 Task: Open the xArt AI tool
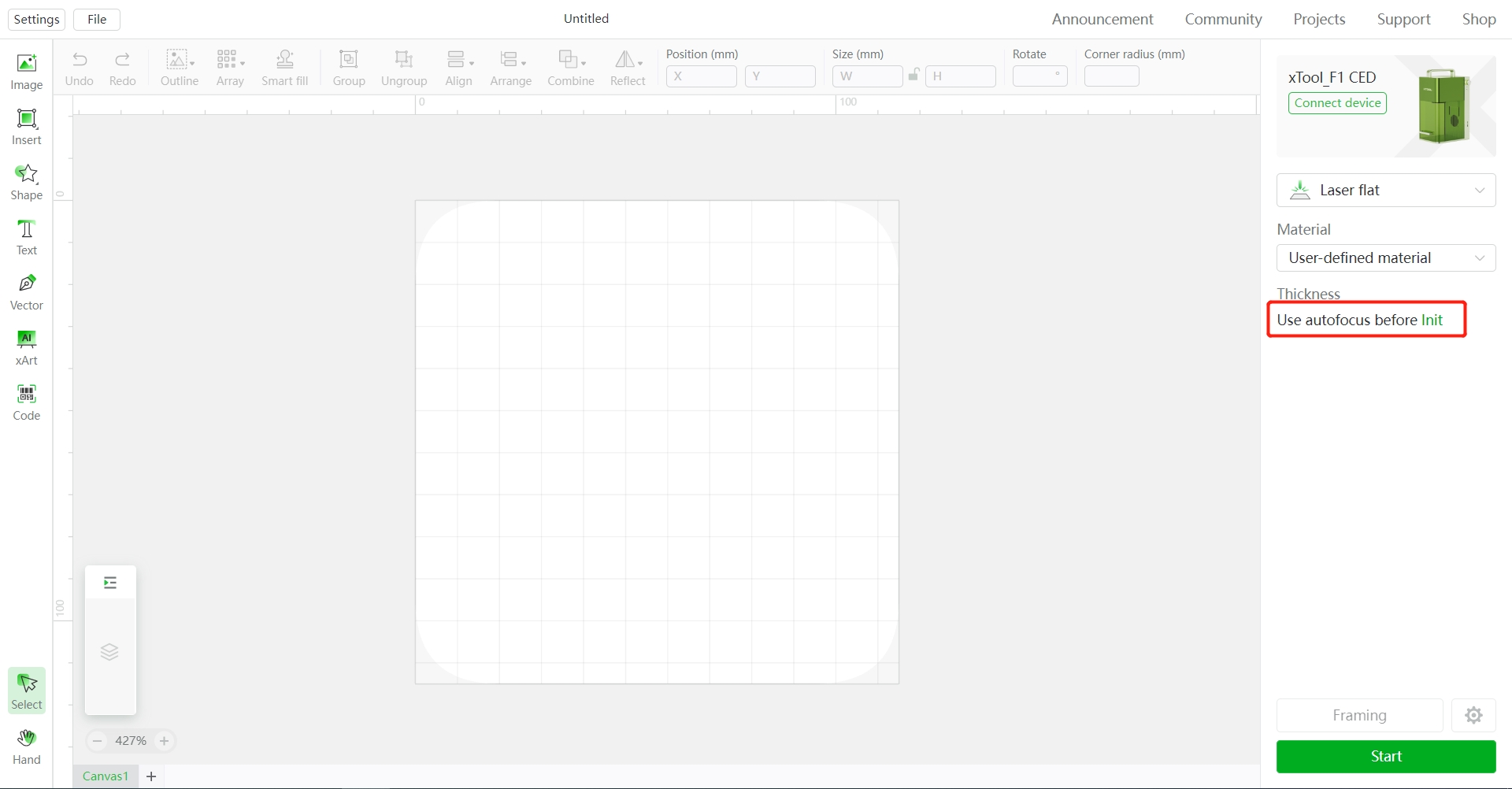pos(27,347)
